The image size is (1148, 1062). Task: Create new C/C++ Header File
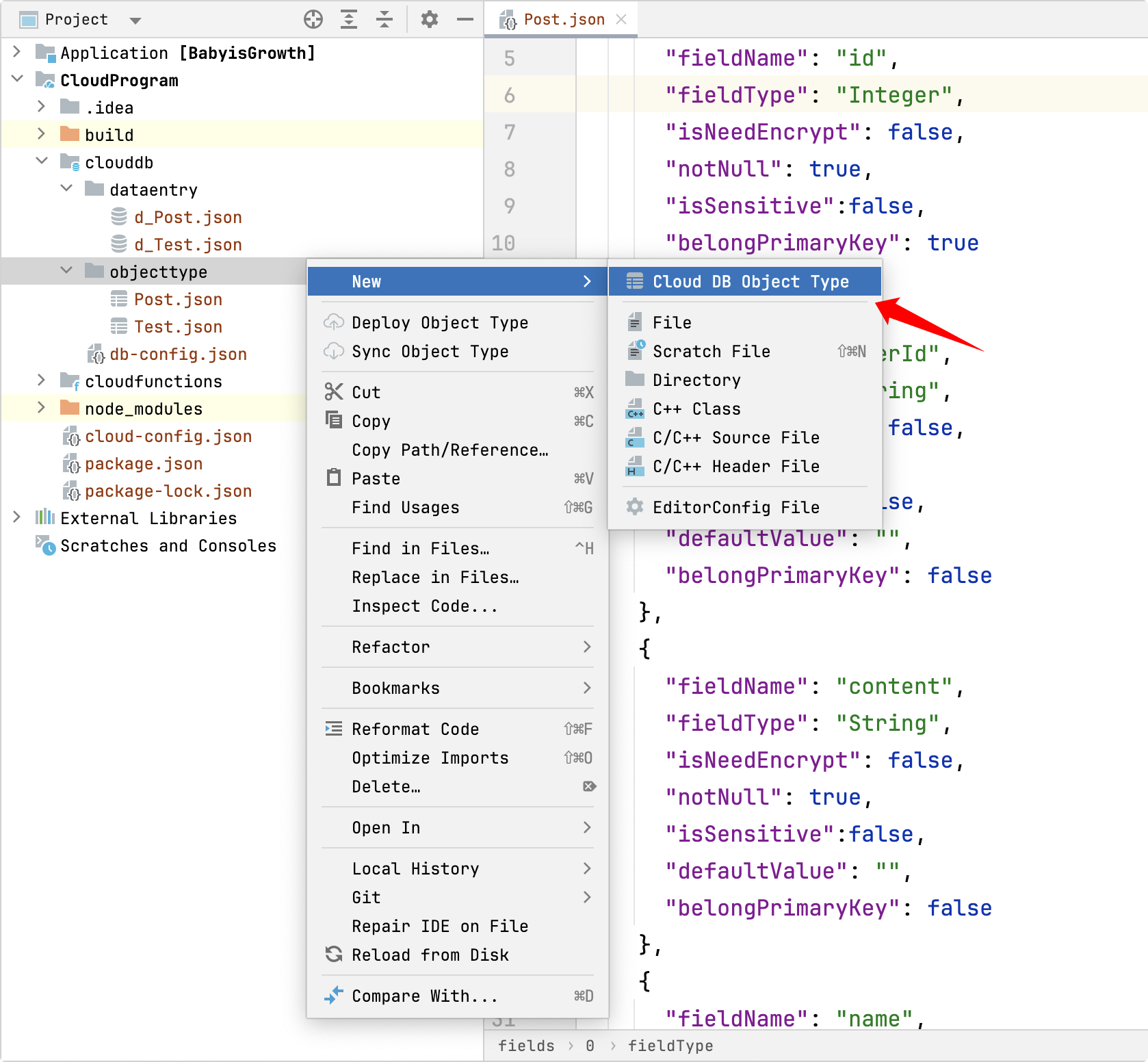pos(744,466)
